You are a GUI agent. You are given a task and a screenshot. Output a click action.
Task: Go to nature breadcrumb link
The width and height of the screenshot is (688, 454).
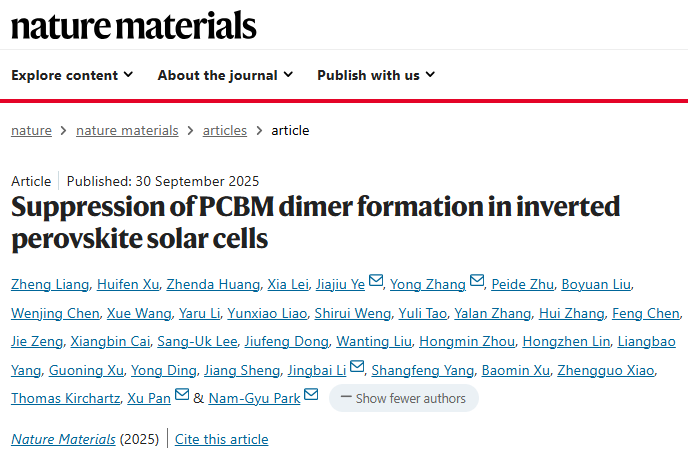tap(31, 130)
